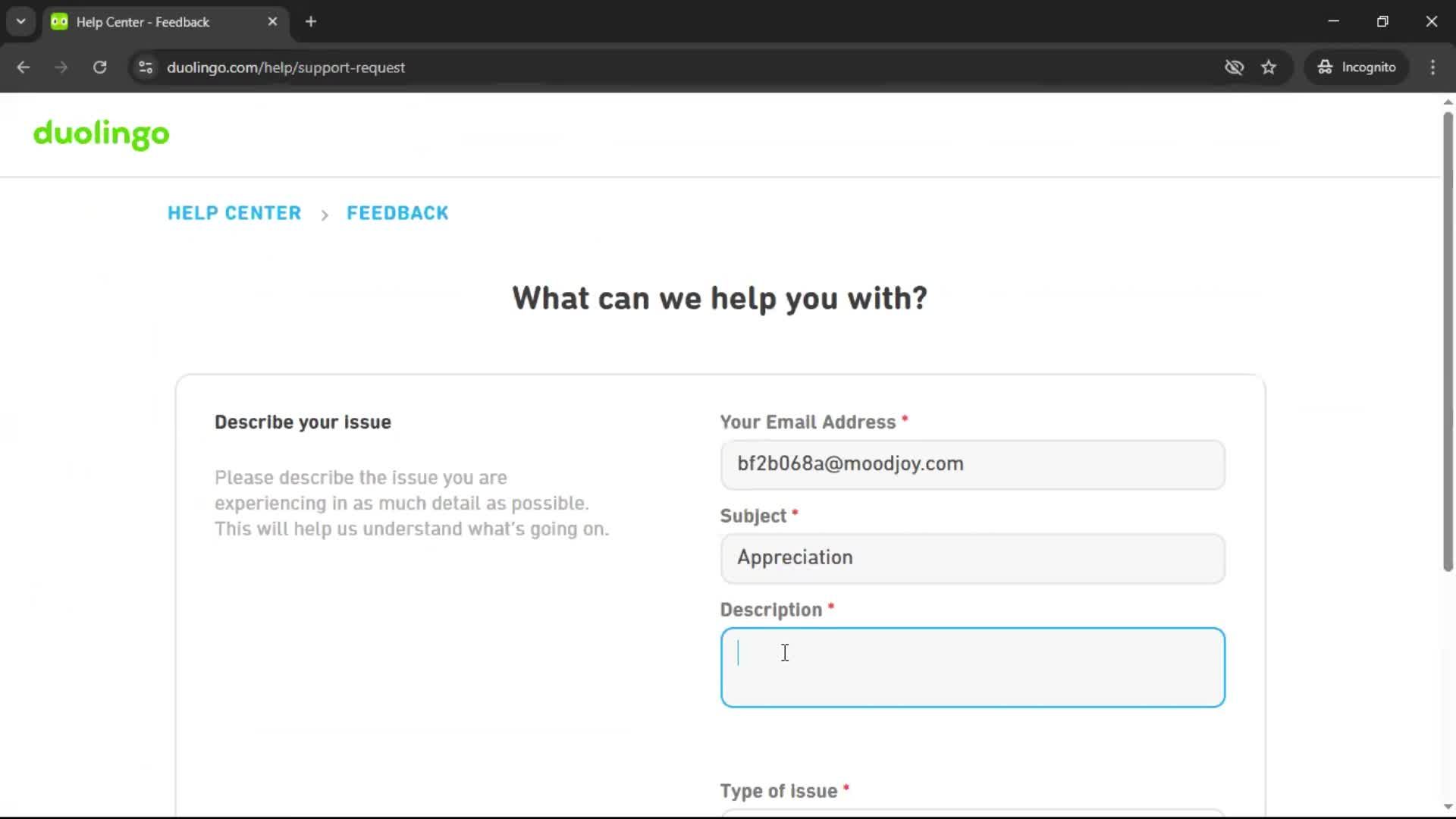Open the FEEDBACK breadcrumb link
1456x819 pixels.
397,213
